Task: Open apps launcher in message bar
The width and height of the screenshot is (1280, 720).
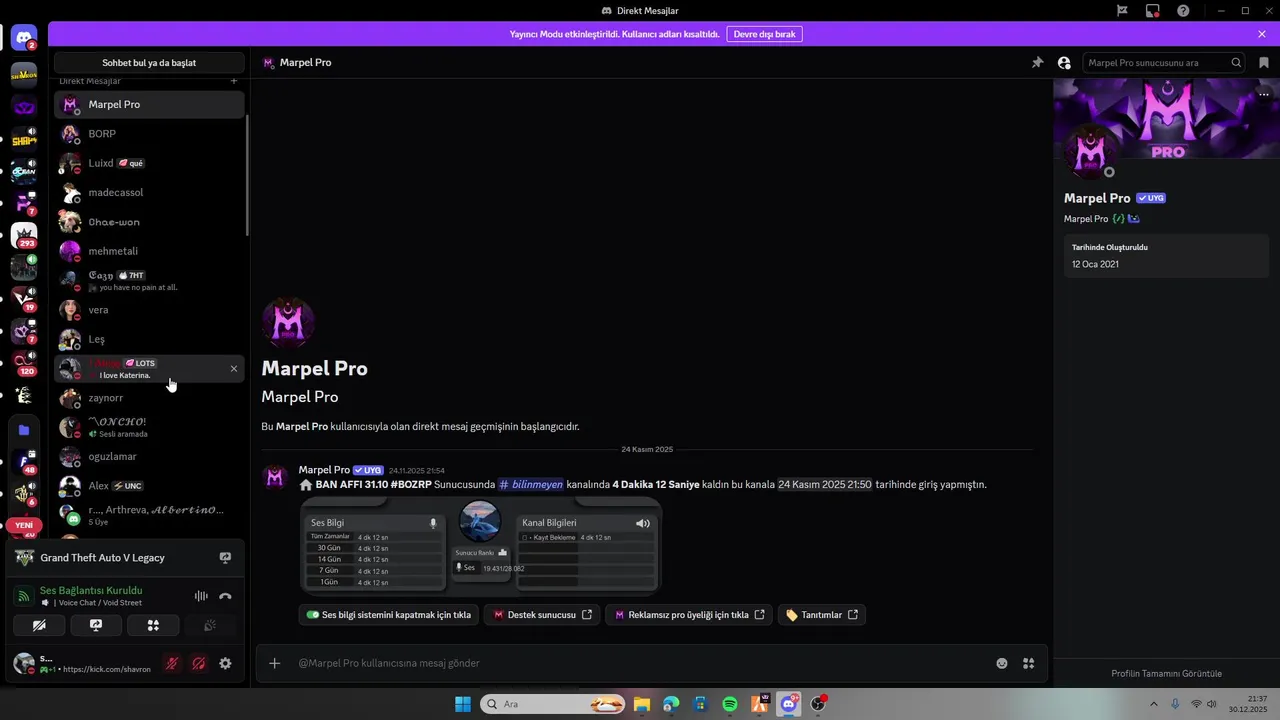Action: click(1029, 663)
